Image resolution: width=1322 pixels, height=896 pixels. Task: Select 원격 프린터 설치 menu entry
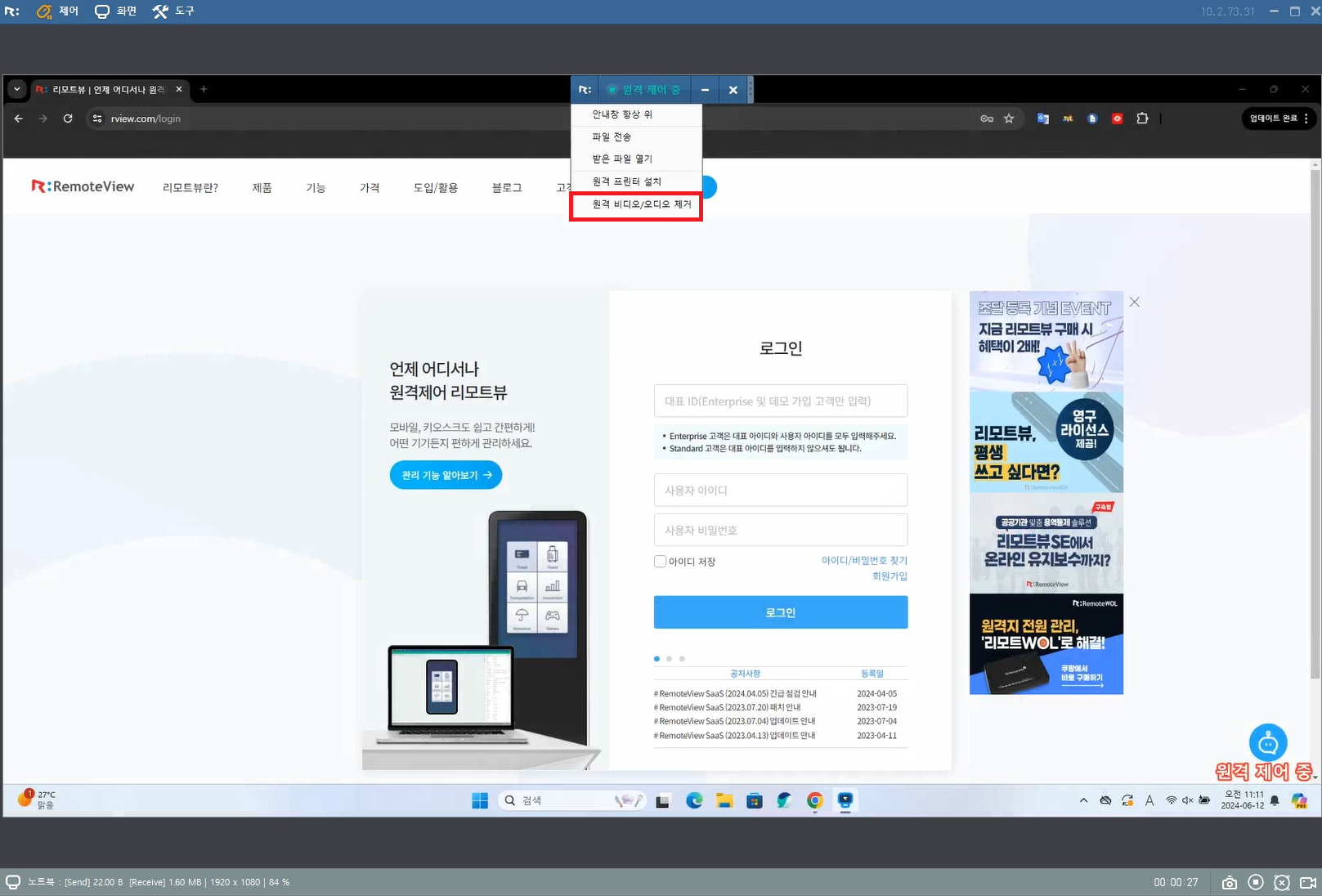coord(626,181)
